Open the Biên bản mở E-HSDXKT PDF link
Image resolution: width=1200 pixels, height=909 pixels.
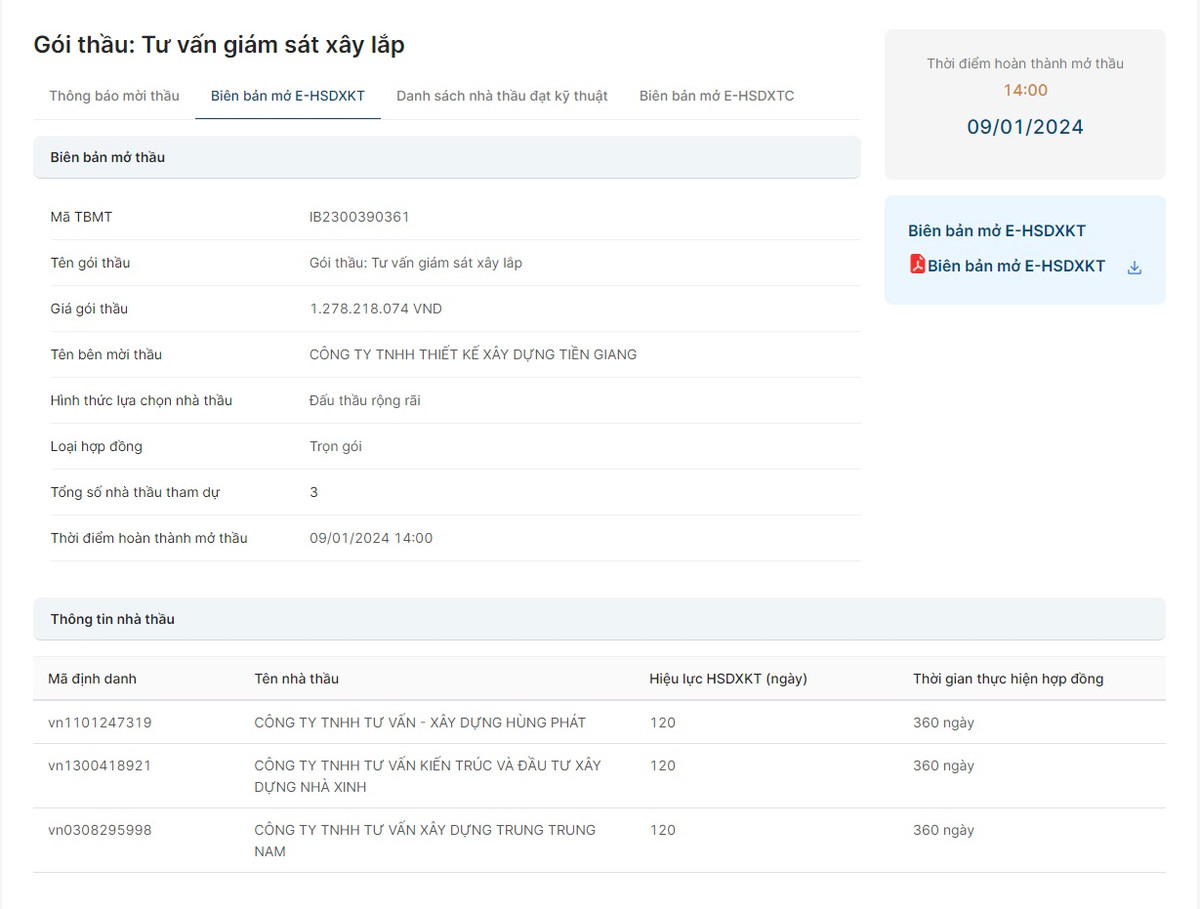point(1016,266)
